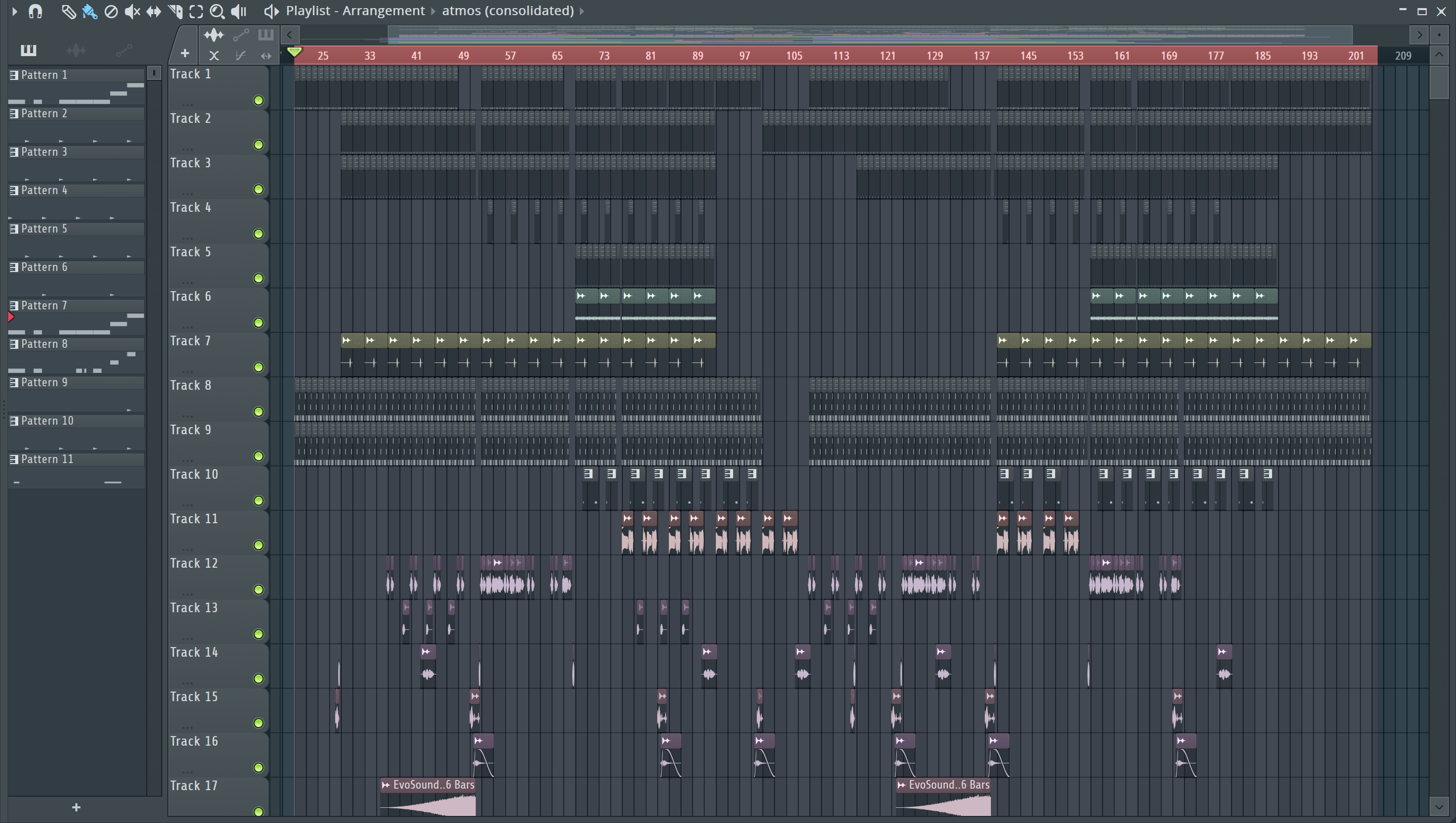Screen dimensions: 1456x823
Task: Click the stretch arrows icon under clip focus
Action: tap(265, 56)
